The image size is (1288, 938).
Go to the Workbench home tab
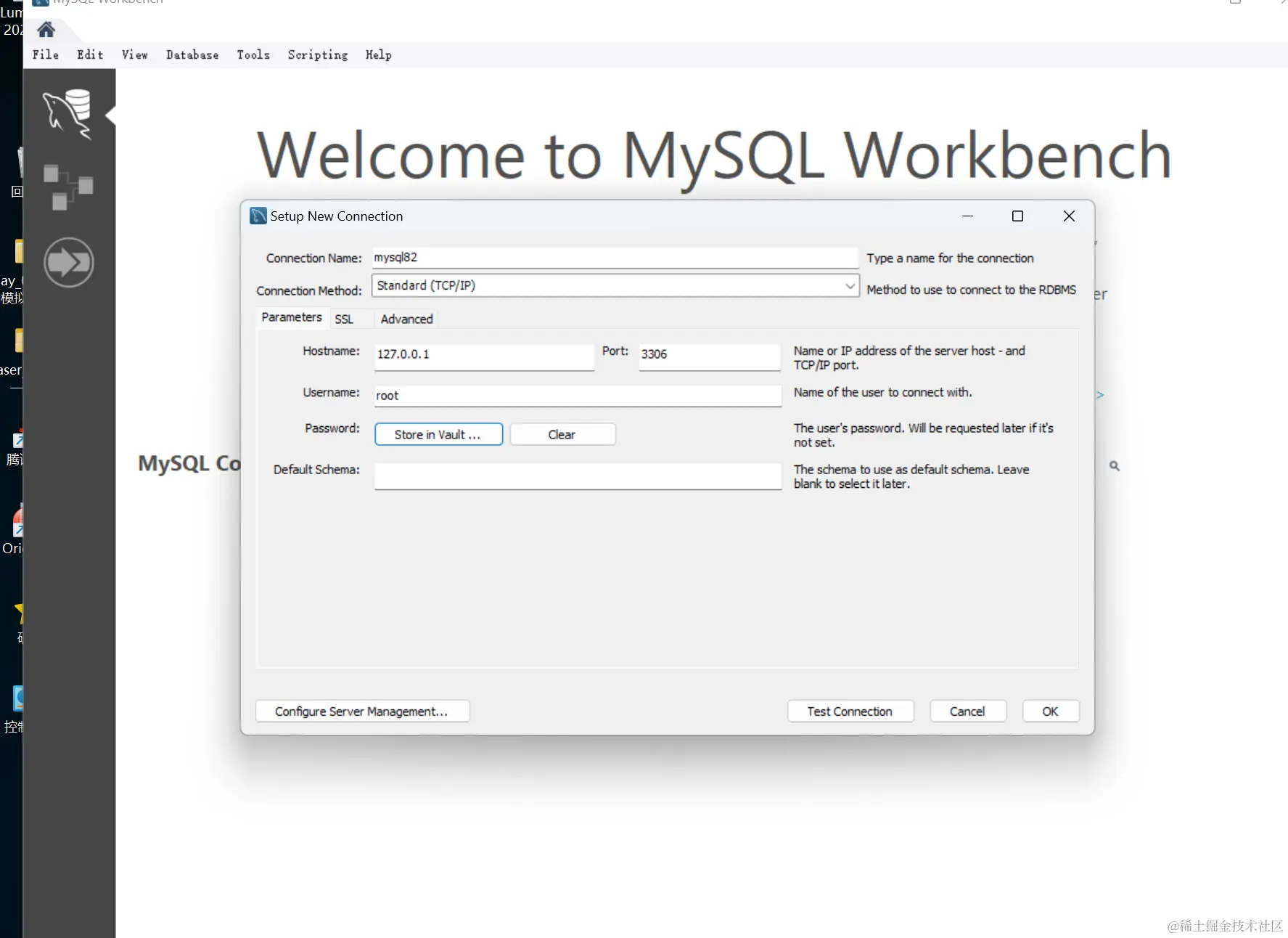tap(46, 30)
